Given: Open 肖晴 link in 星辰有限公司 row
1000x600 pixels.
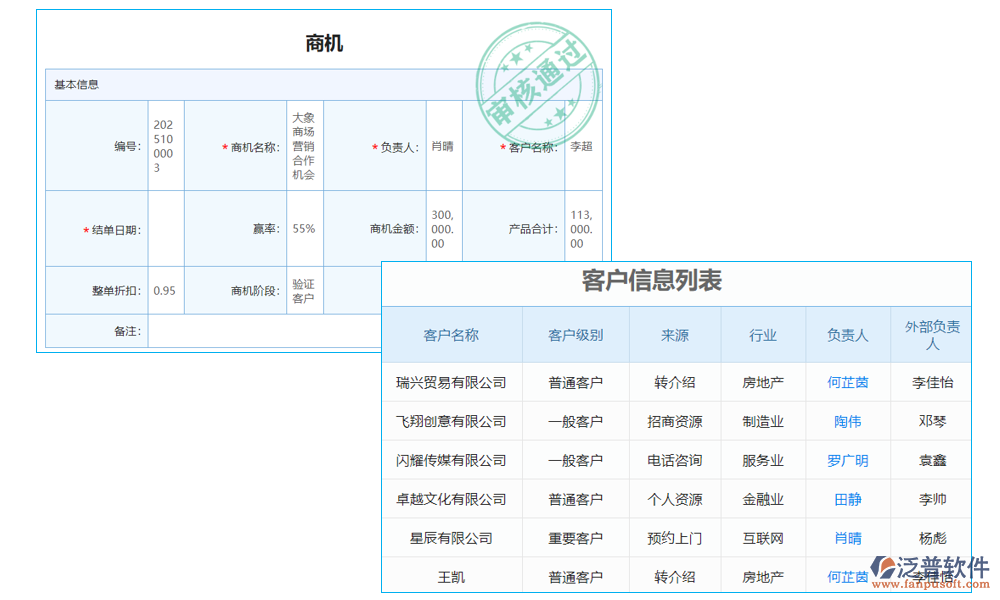Looking at the screenshot, I should click(x=846, y=538).
